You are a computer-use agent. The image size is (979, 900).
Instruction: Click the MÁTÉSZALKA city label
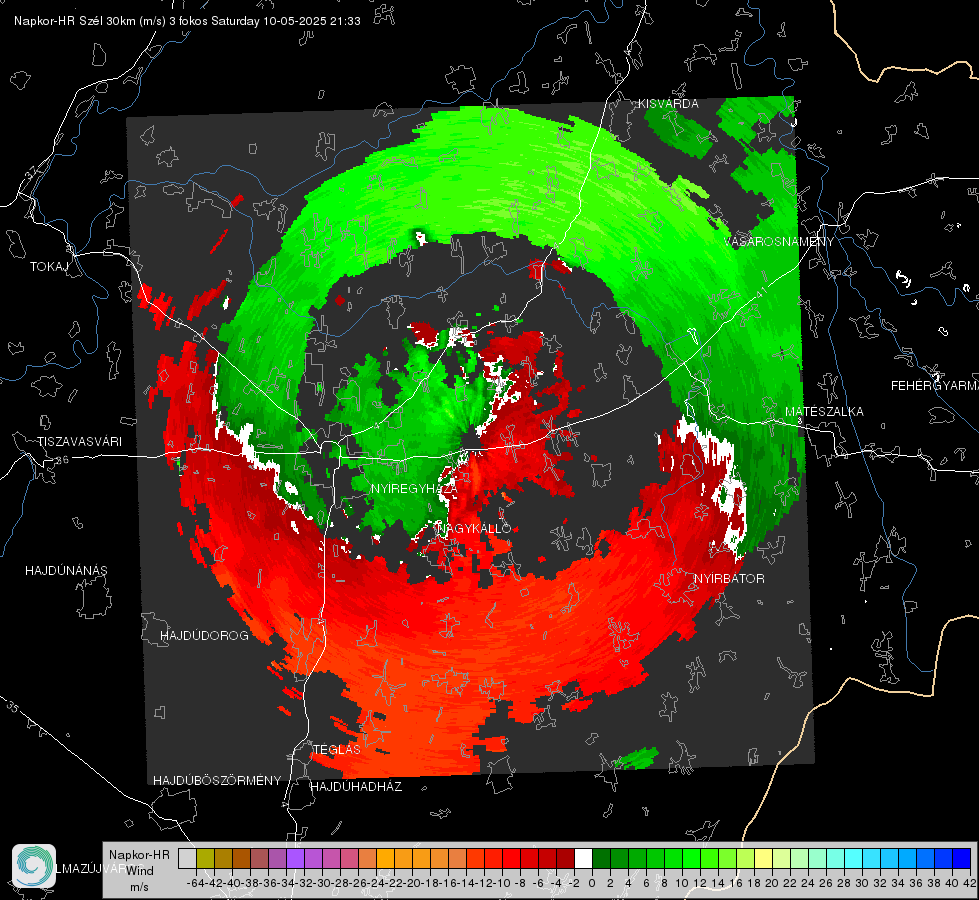click(x=824, y=412)
